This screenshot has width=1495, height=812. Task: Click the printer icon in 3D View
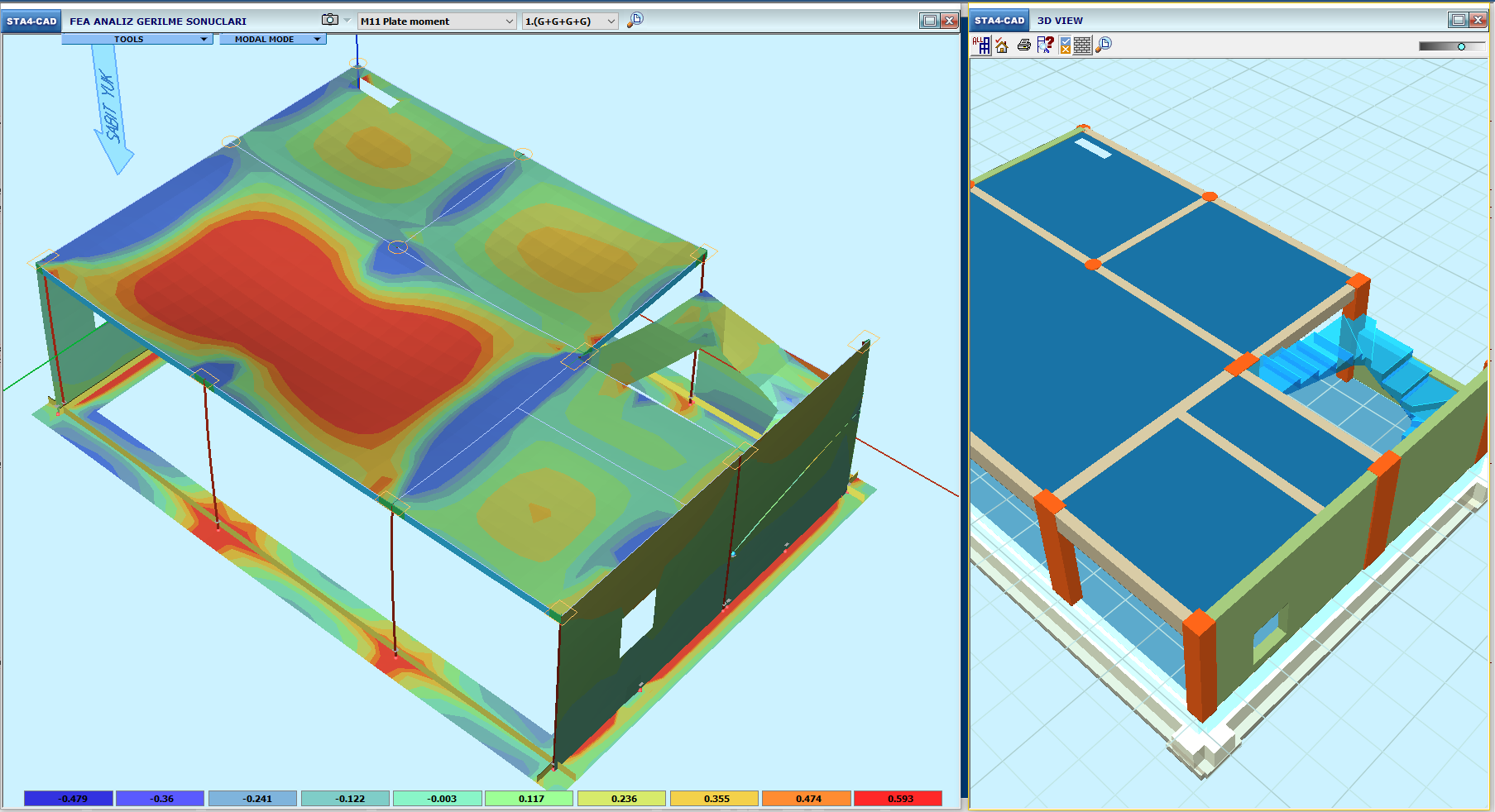[x=1024, y=45]
